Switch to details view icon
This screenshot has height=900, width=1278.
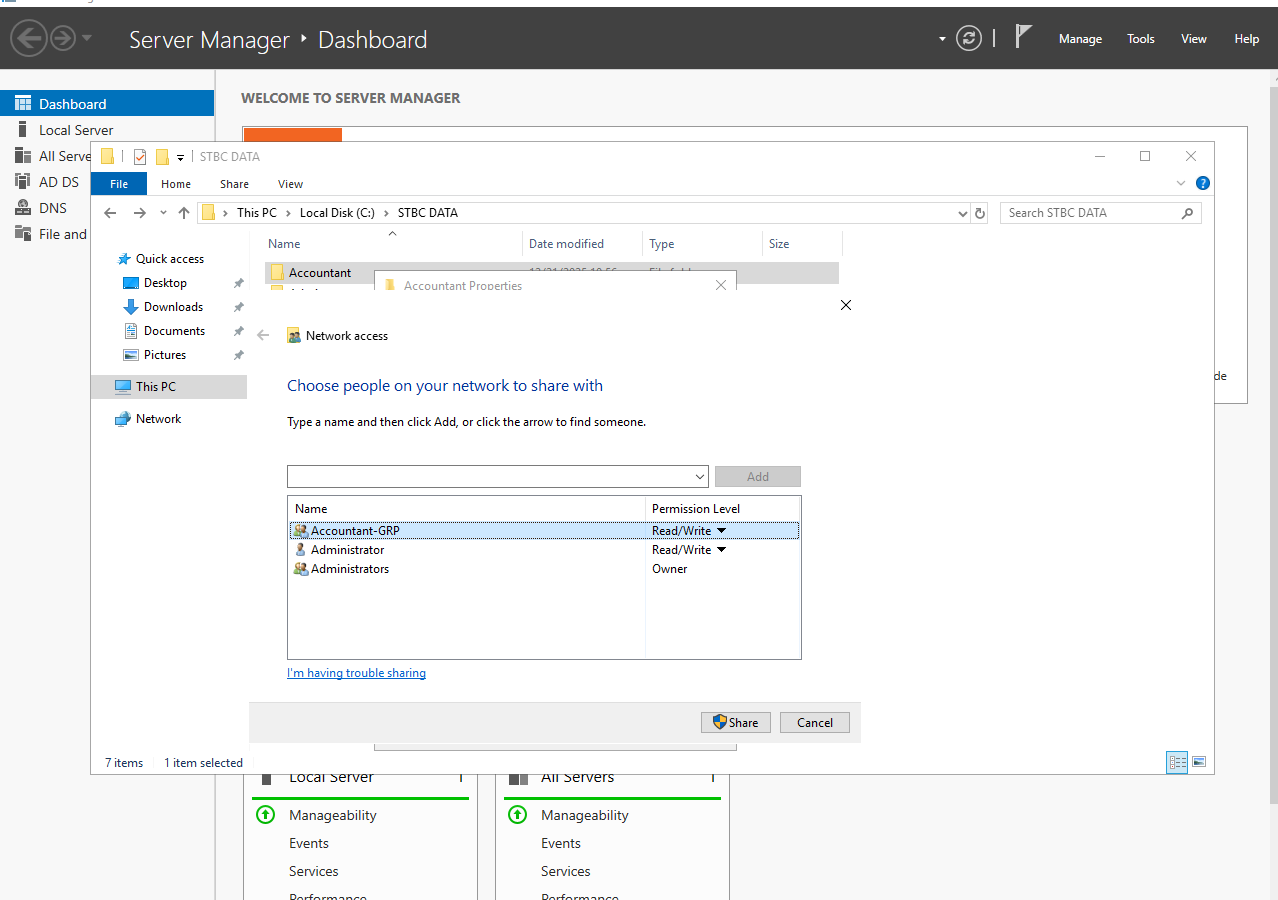1178,762
